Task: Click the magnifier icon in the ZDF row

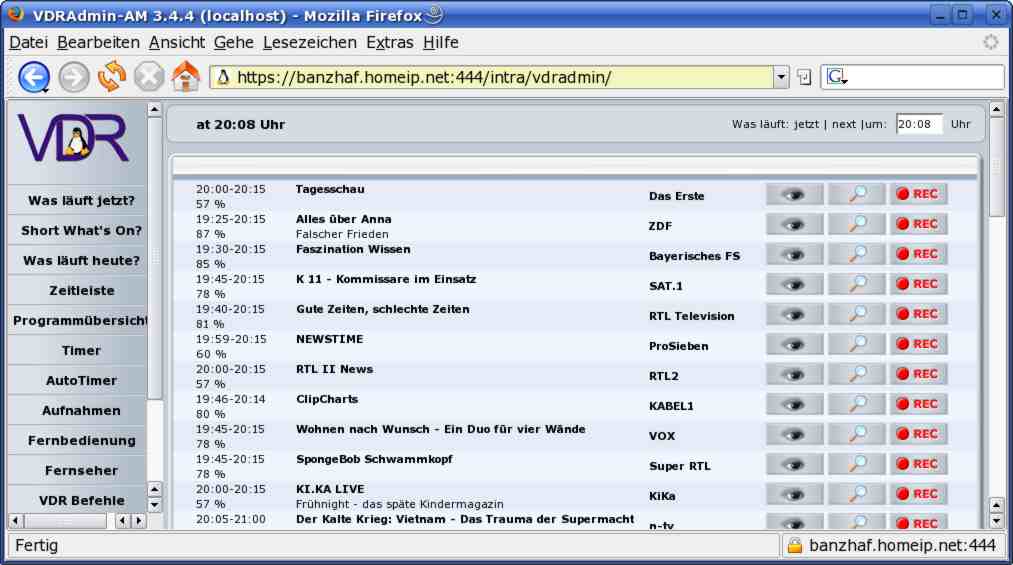Action: tap(857, 224)
